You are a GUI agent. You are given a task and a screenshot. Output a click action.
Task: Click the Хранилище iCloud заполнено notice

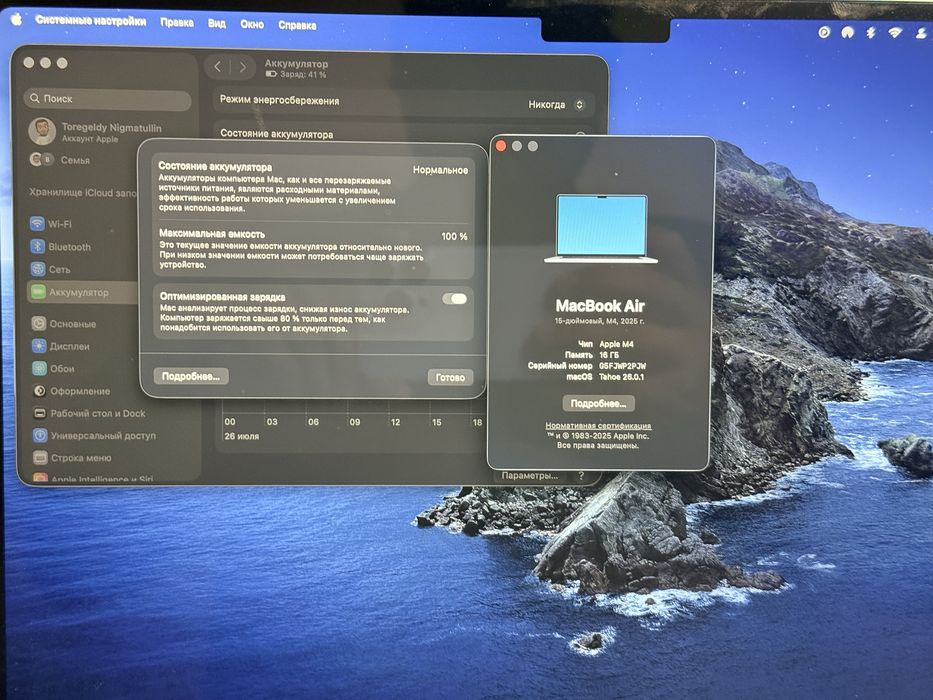click(x=83, y=192)
